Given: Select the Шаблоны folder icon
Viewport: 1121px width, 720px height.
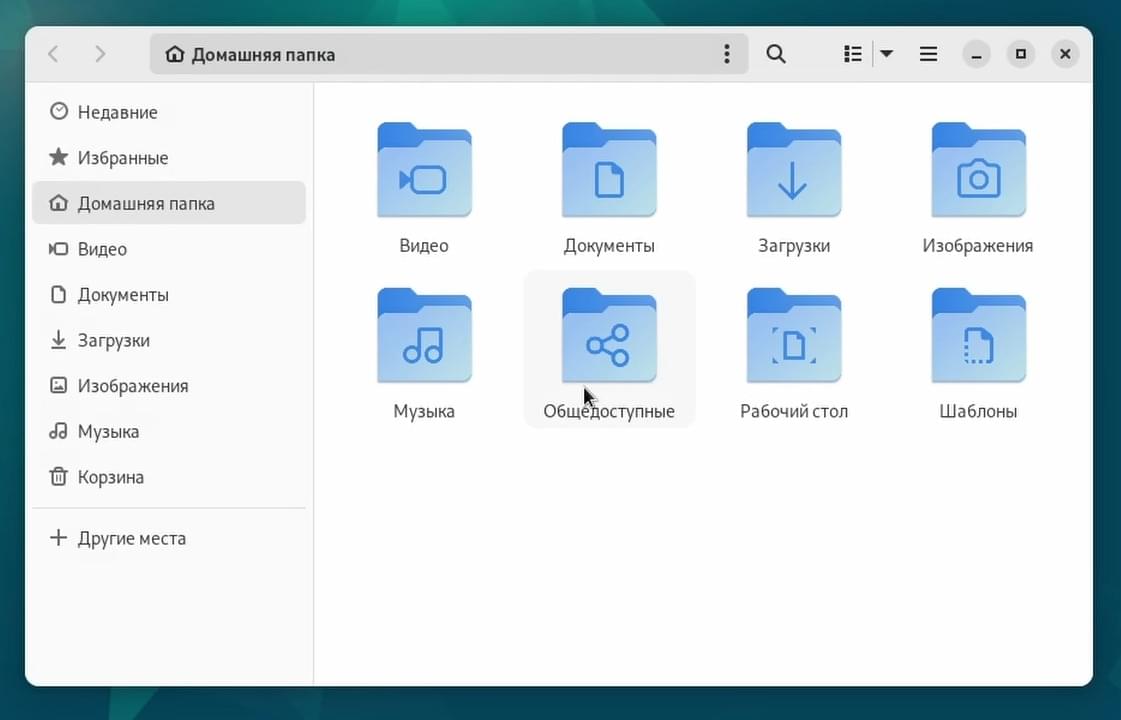Looking at the screenshot, I should coord(978,335).
